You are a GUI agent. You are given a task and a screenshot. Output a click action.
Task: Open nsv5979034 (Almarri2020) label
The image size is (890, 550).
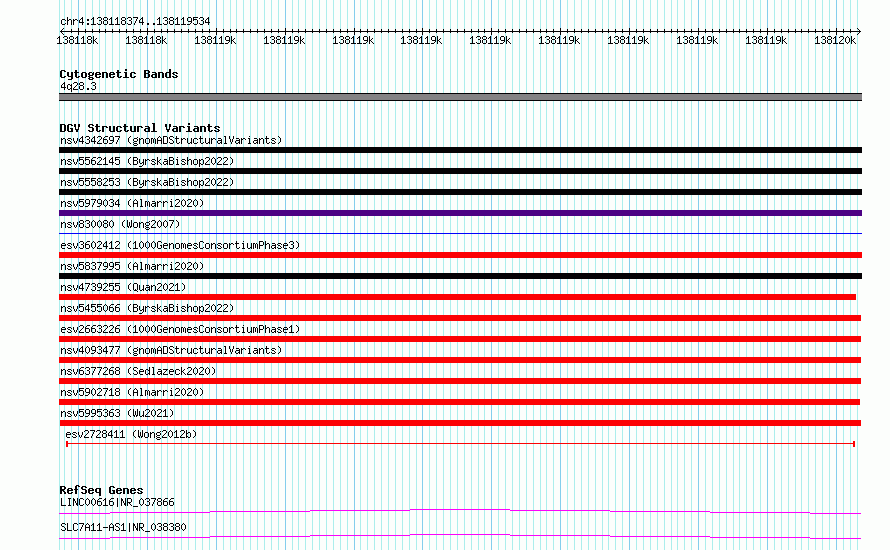click(132, 203)
